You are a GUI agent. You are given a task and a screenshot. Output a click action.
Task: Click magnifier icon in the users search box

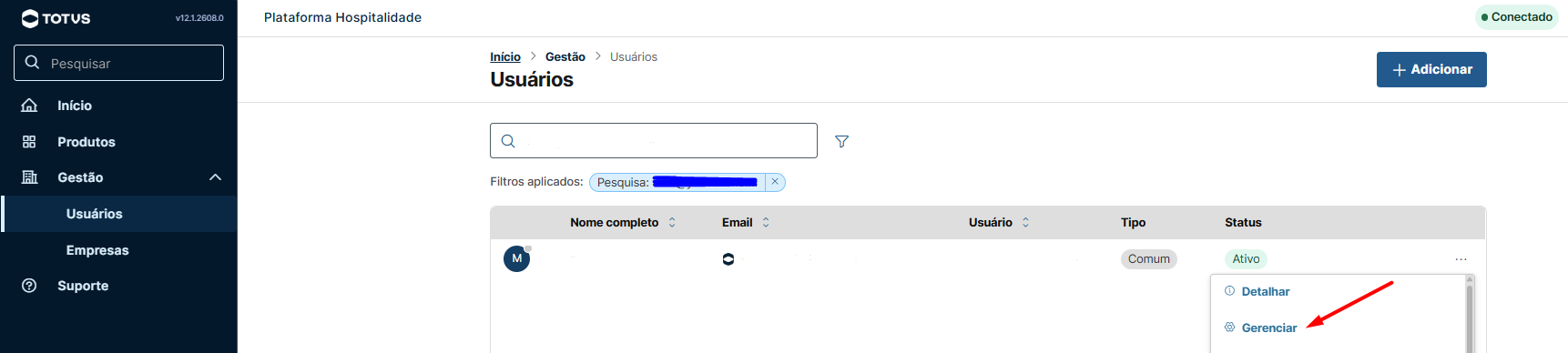coord(508,141)
